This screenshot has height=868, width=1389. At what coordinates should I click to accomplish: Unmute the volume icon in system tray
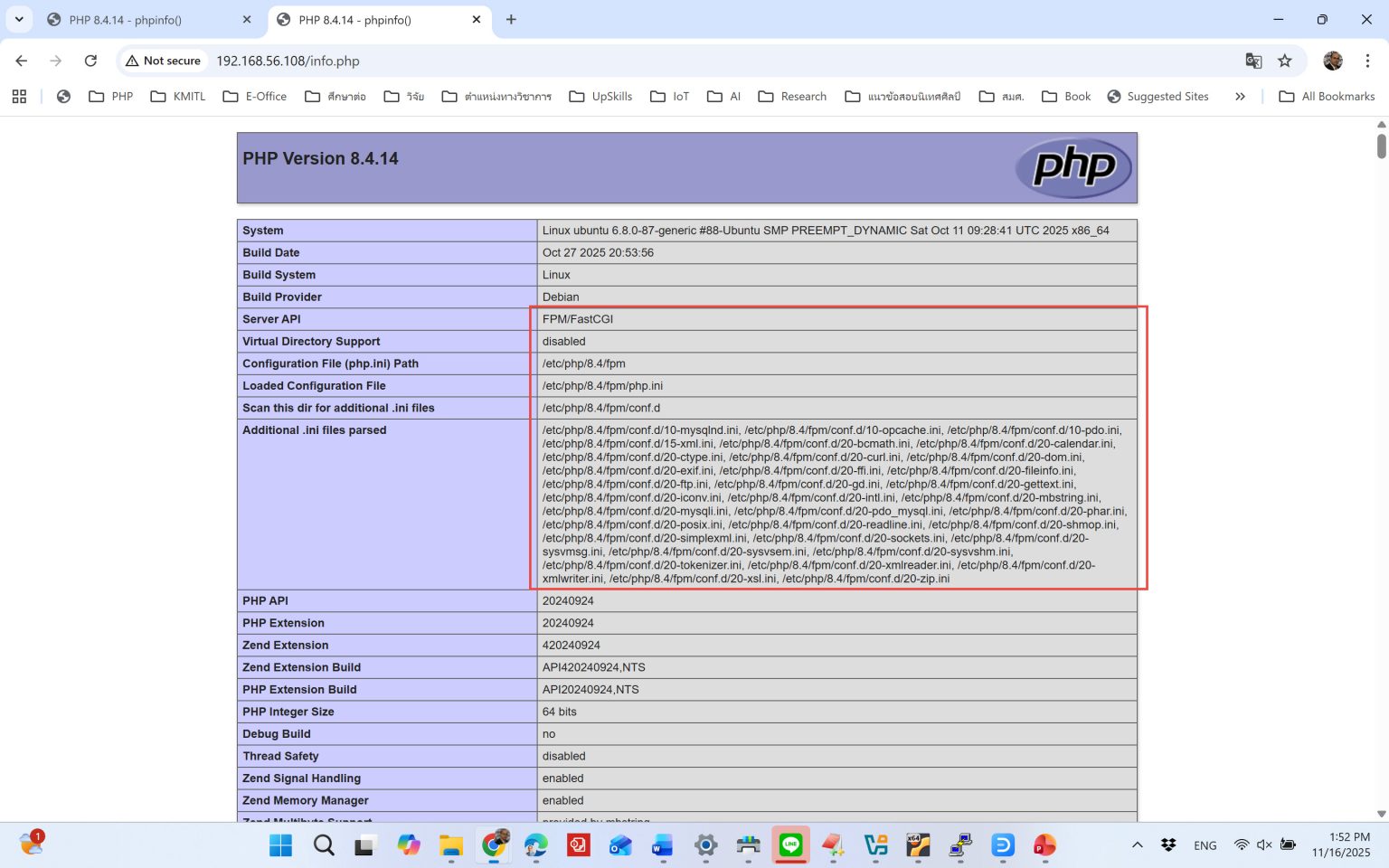[x=1262, y=844]
